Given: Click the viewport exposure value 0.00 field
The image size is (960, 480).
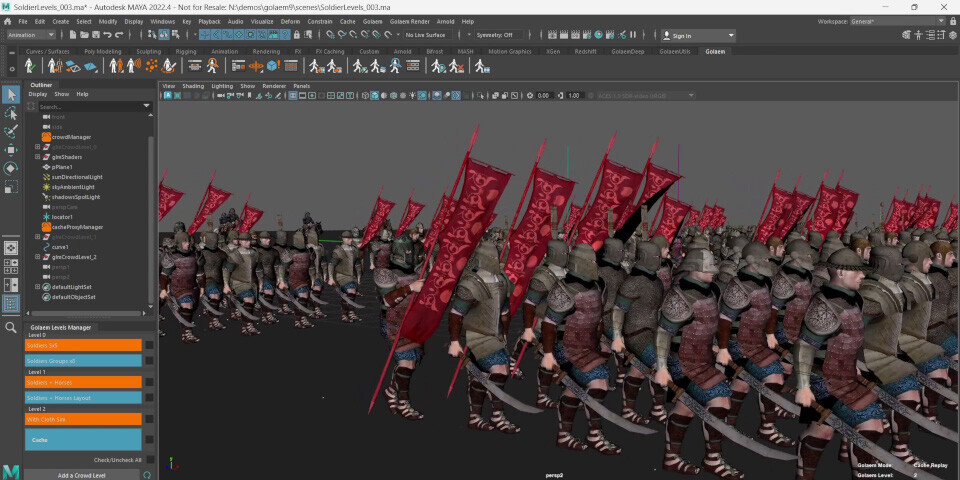Looking at the screenshot, I should [544, 96].
